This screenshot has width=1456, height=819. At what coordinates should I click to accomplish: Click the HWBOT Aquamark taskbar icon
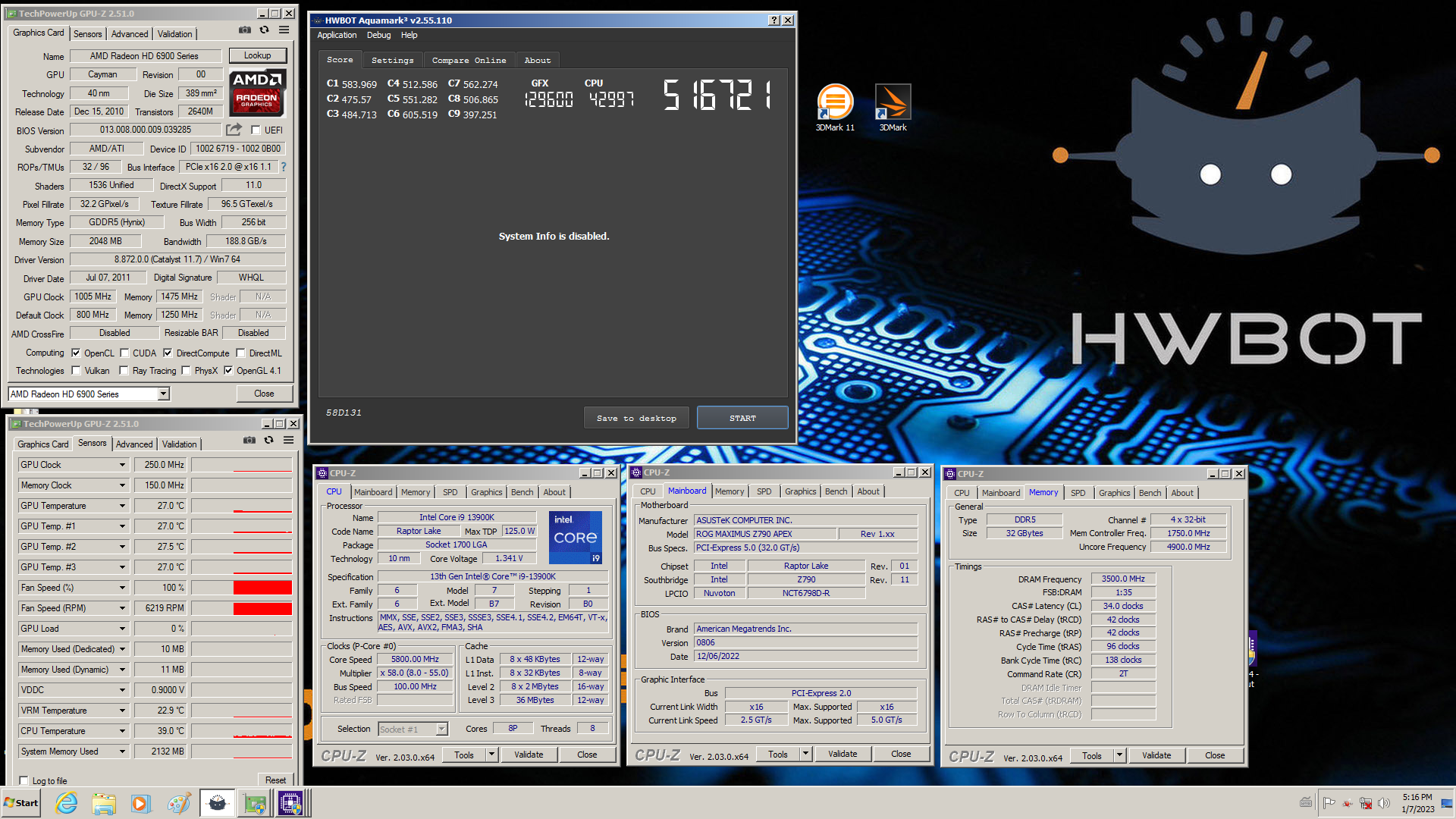pos(217,803)
